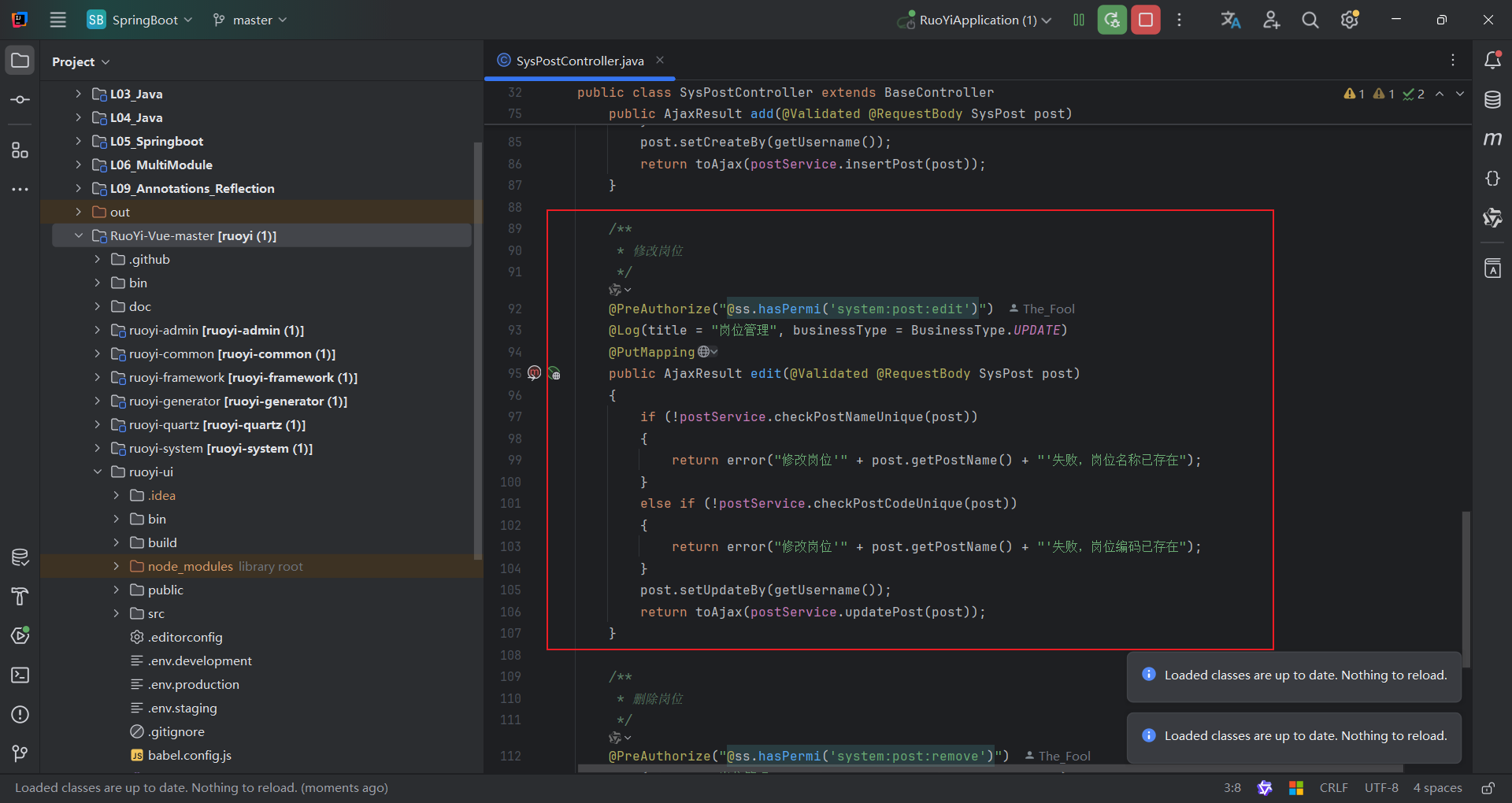Screen dimensions: 1512x803
Task: Collapse the RuoYi-Vue-master project node
Action: coord(78,235)
